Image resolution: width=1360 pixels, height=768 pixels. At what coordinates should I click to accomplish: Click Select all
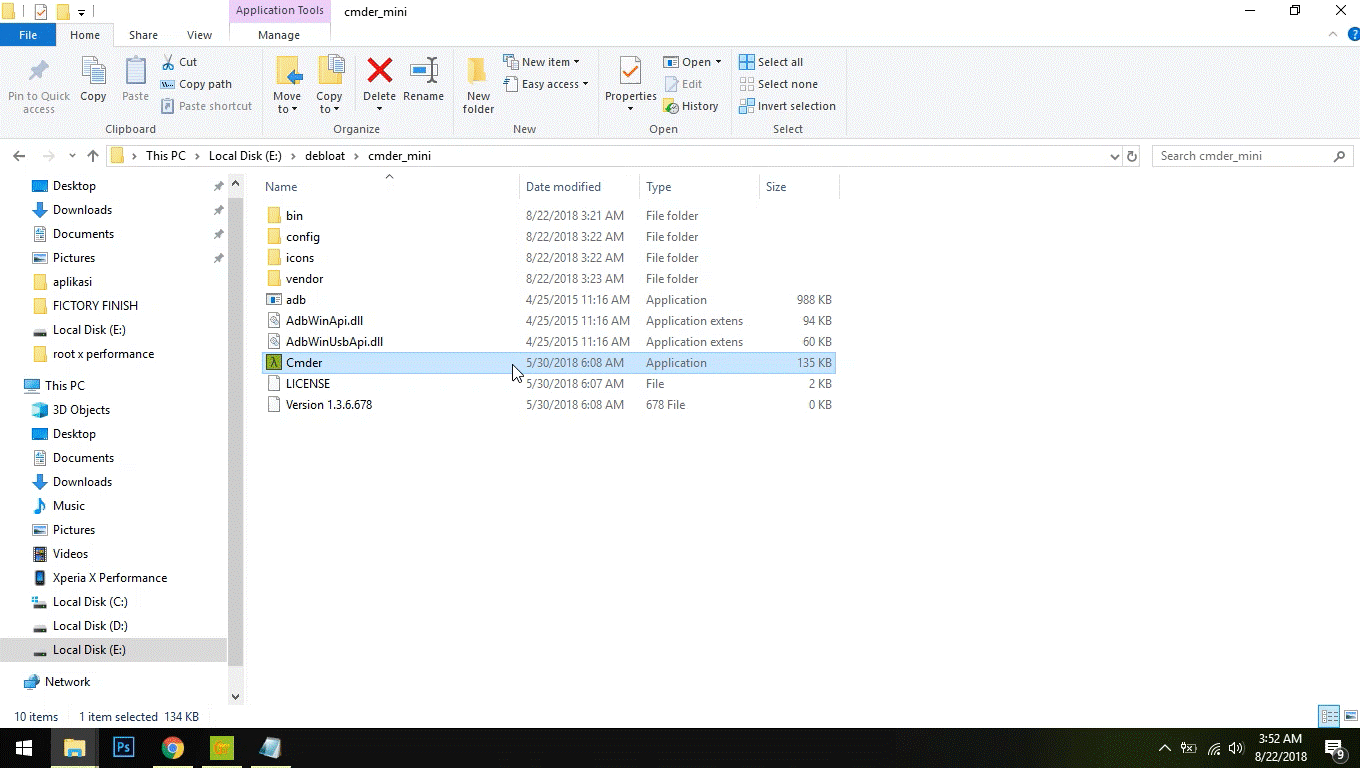(x=771, y=62)
